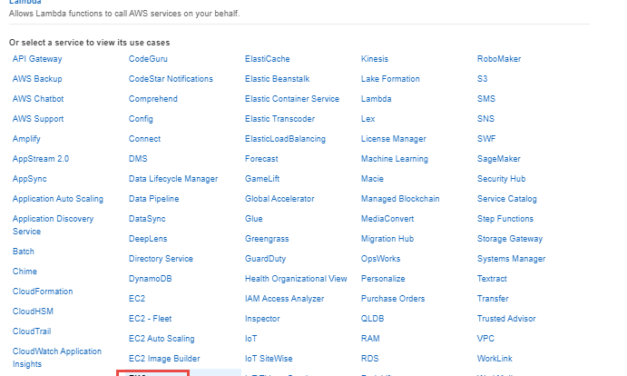Open EC2 Auto Scaling link
Screen dimensions: 627x376
(162, 339)
